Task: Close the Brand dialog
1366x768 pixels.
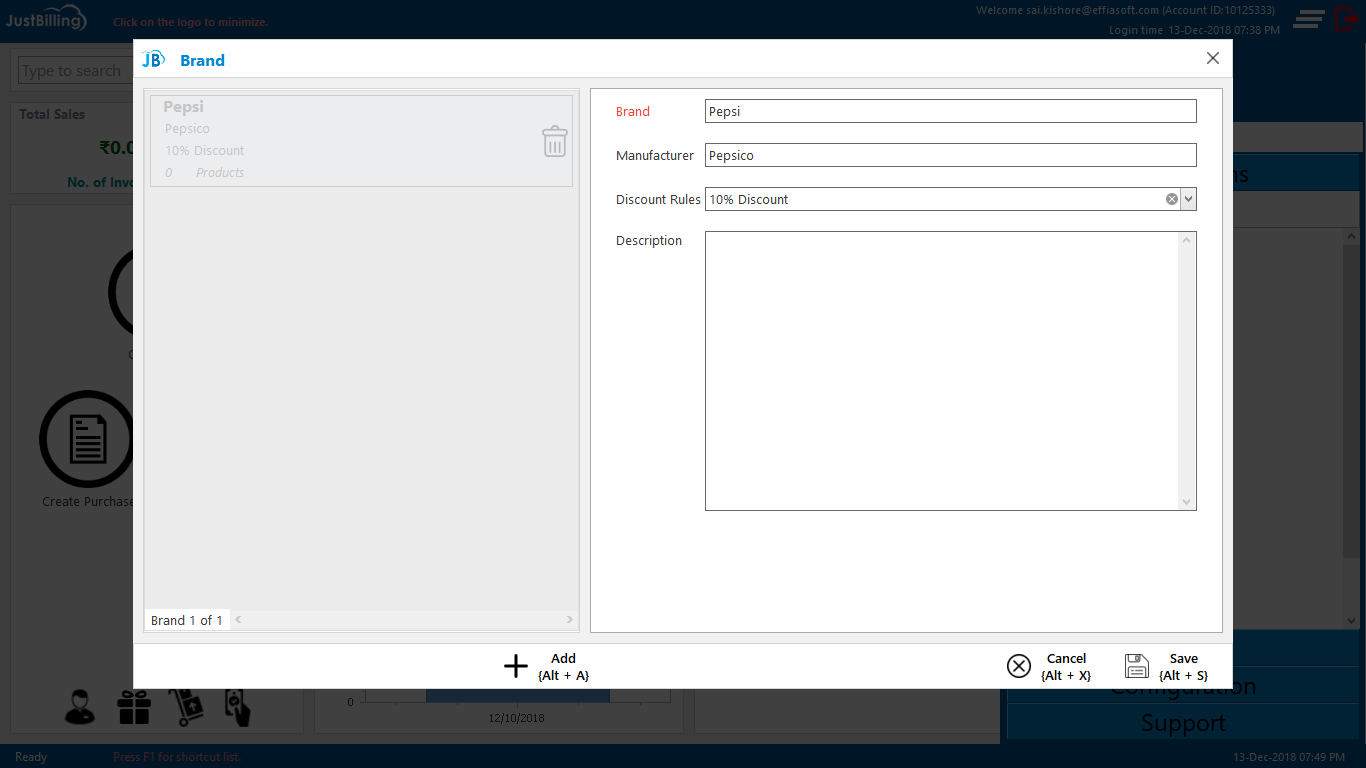Action: tap(1213, 58)
